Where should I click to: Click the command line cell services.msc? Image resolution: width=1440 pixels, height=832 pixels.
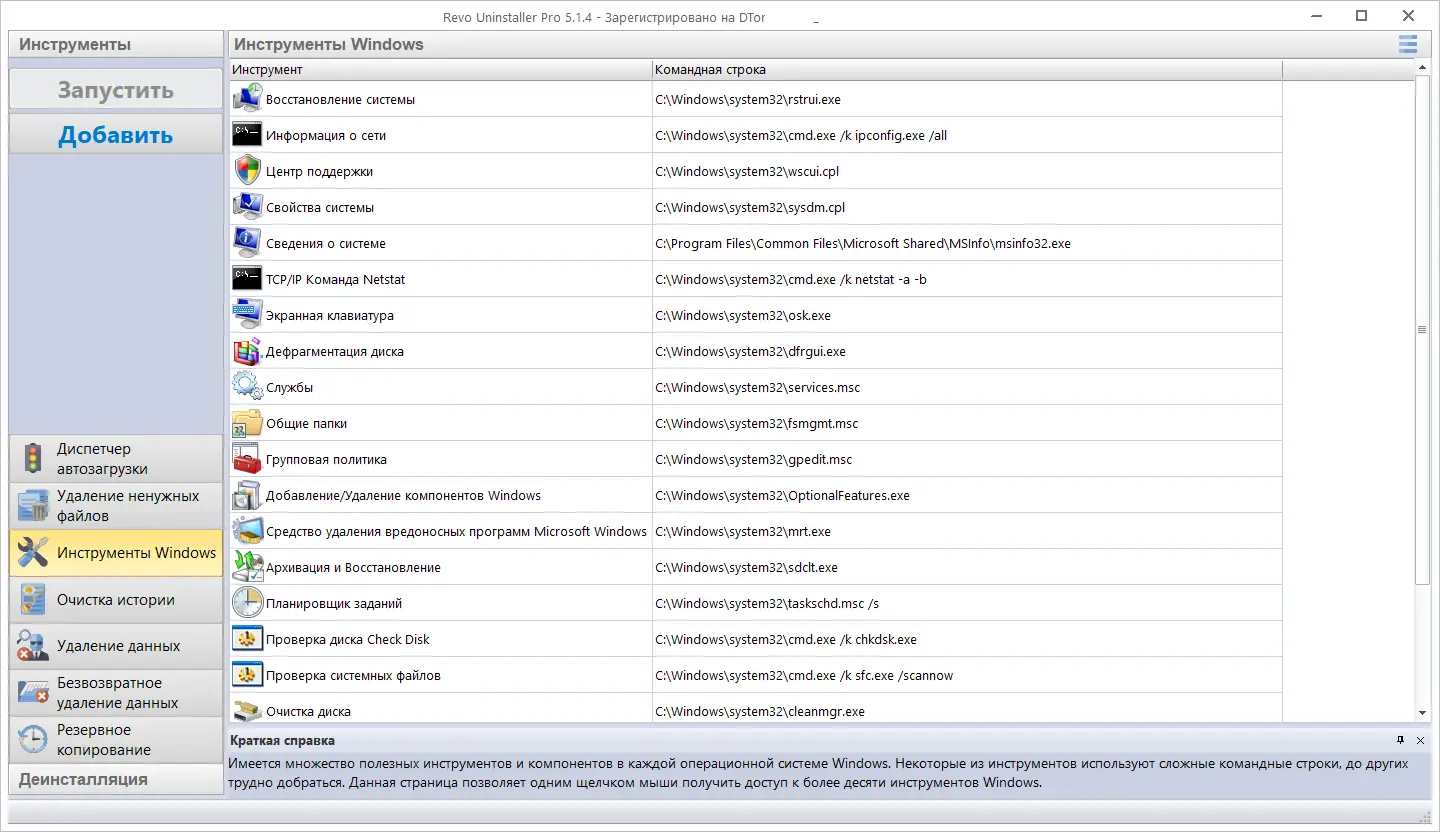(x=967, y=387)
